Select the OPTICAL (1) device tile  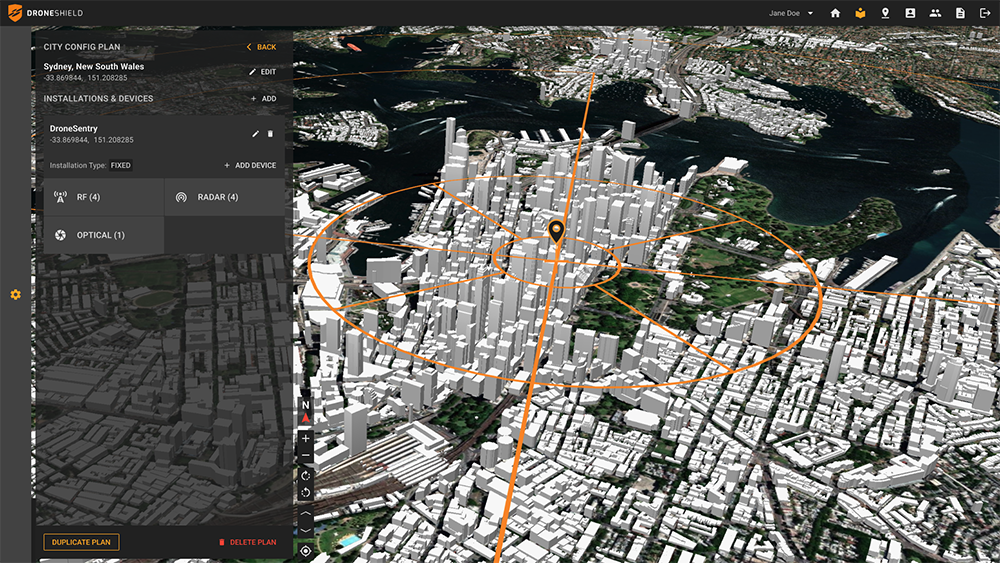click(104, 235)
